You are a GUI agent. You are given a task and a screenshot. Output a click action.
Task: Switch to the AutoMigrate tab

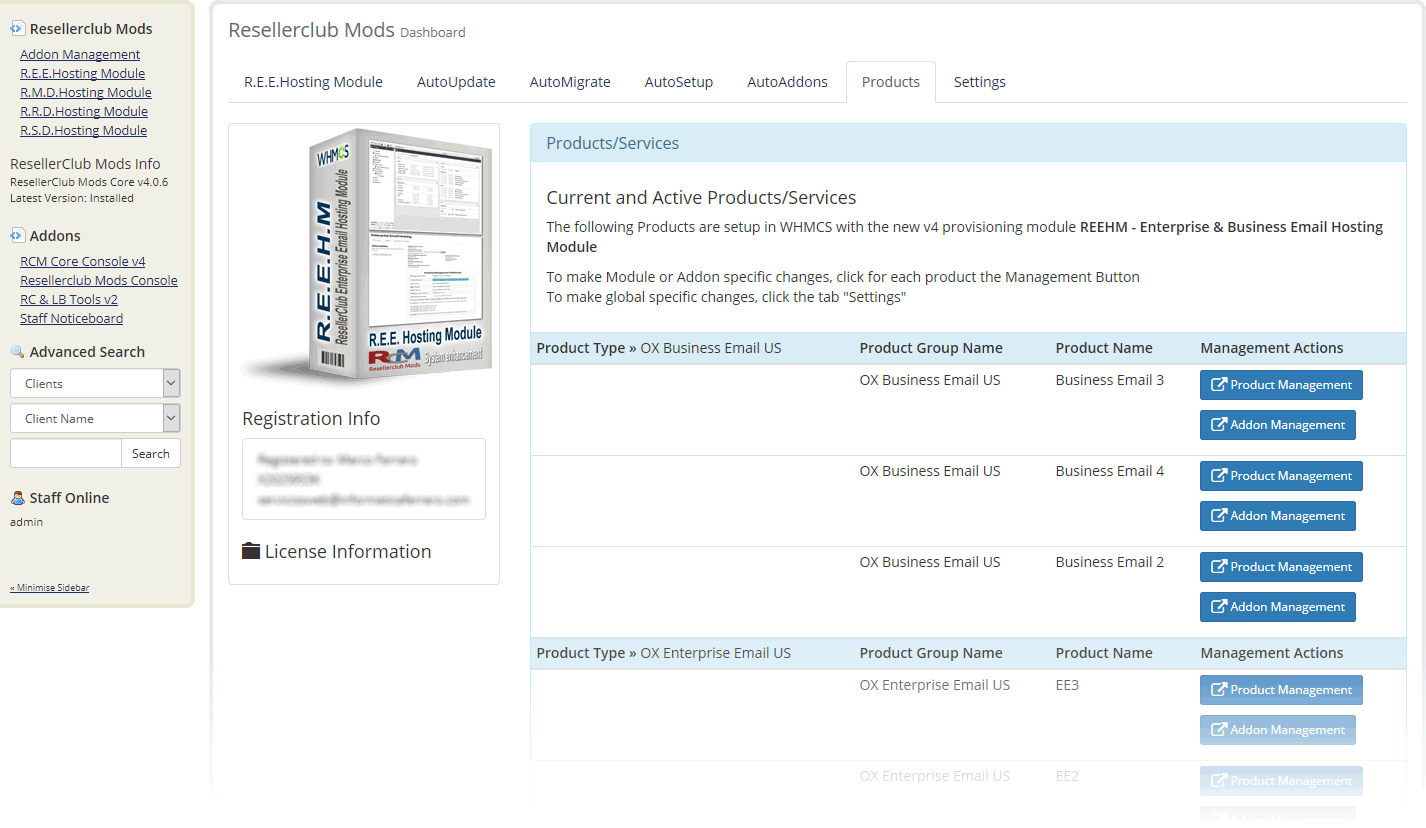(x=570, y=82)
